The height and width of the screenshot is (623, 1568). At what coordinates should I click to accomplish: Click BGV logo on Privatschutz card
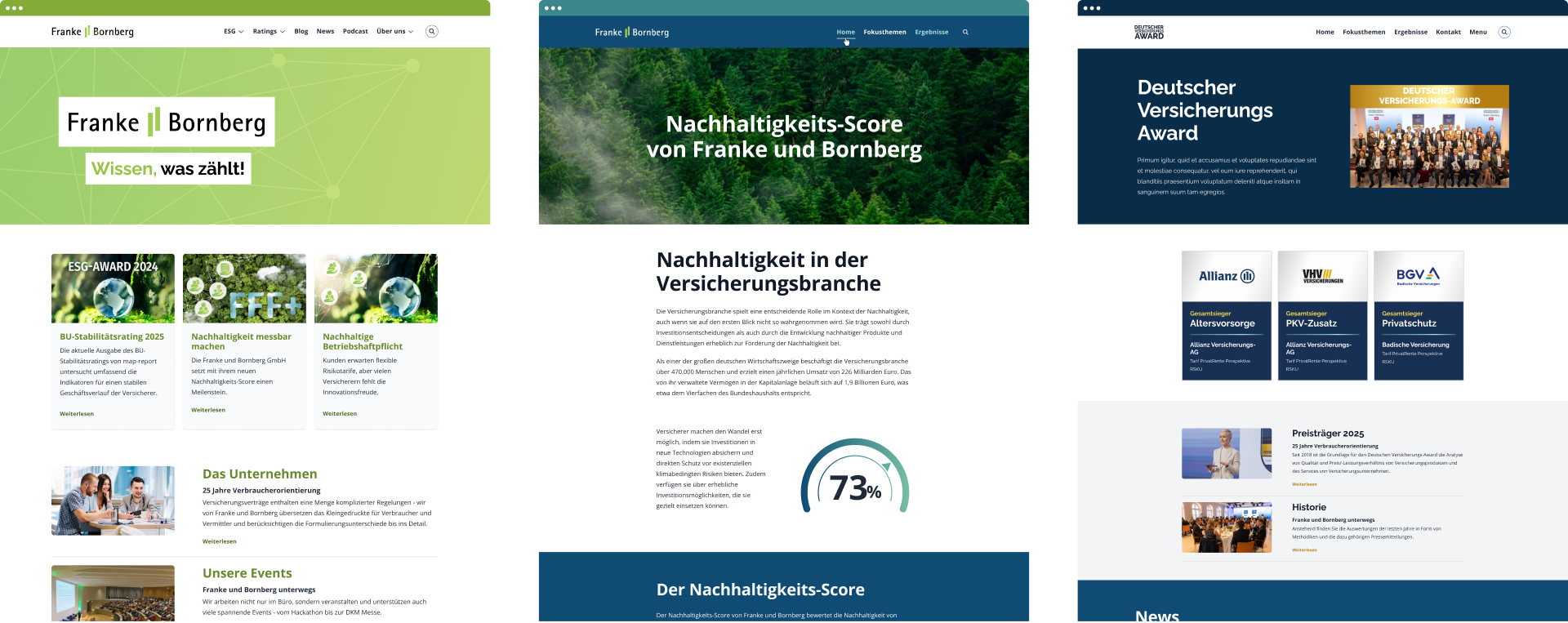pyautogui.click(x=1419, y=276)
